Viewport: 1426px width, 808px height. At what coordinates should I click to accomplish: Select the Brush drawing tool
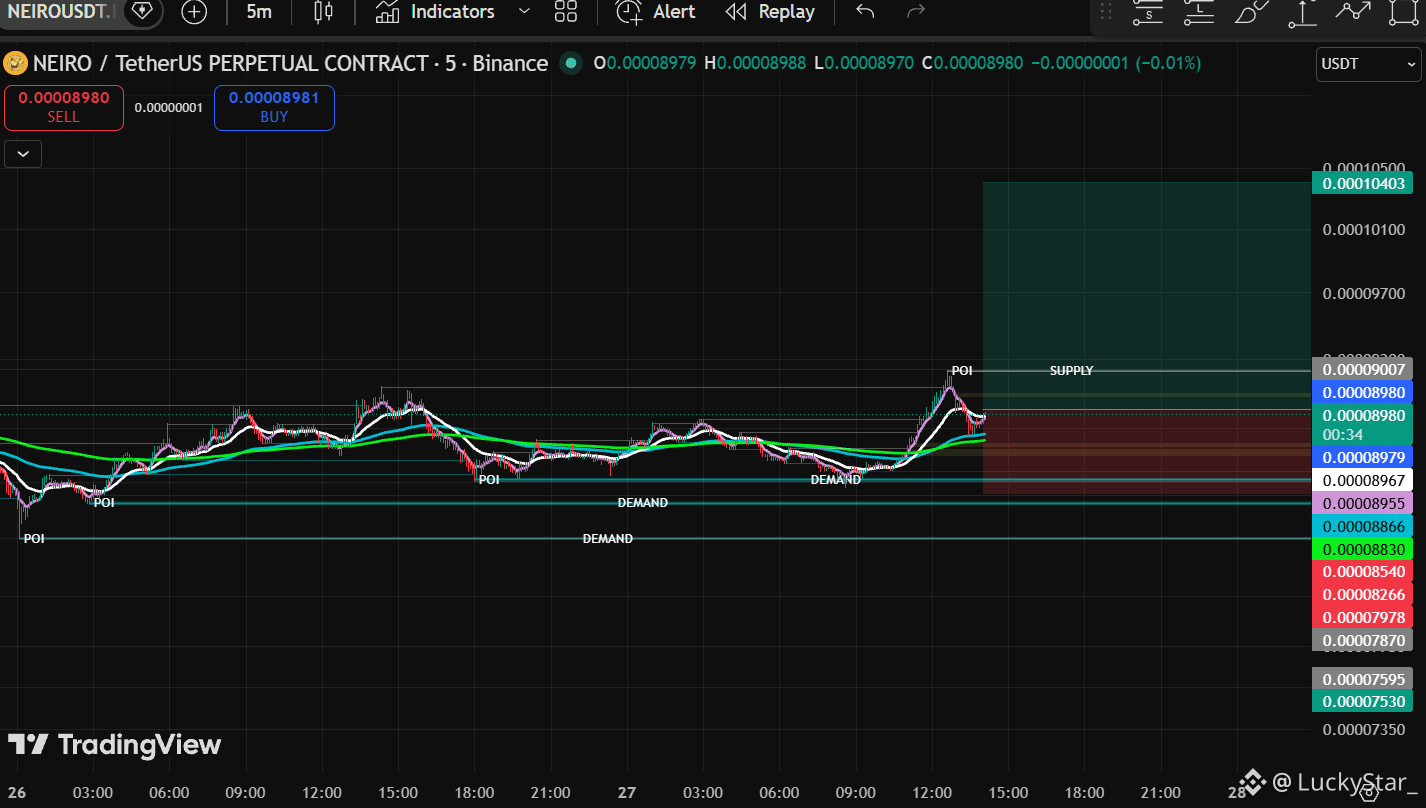point(1250,12)
